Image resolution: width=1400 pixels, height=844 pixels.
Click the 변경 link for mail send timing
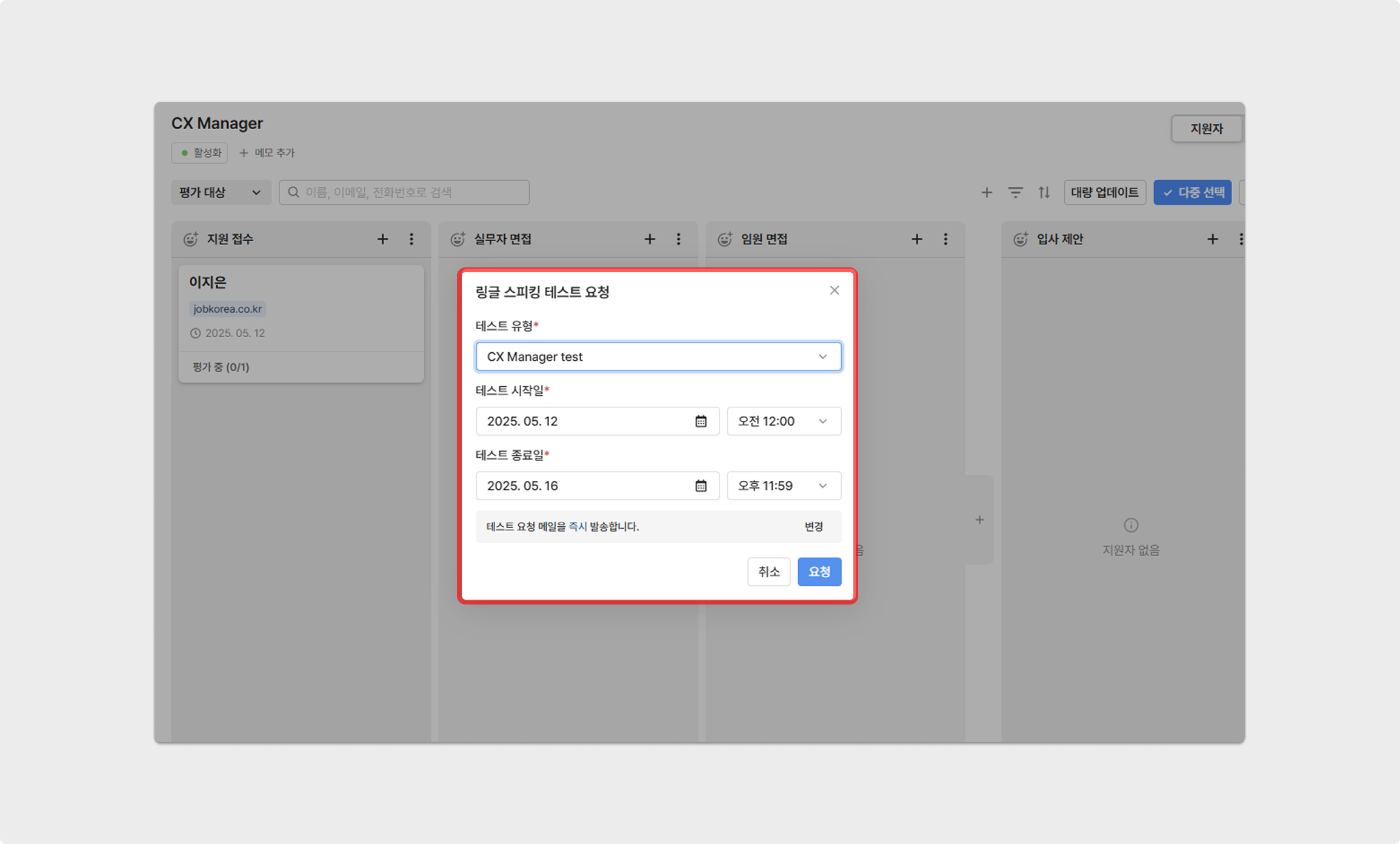[x=813, y=527]
